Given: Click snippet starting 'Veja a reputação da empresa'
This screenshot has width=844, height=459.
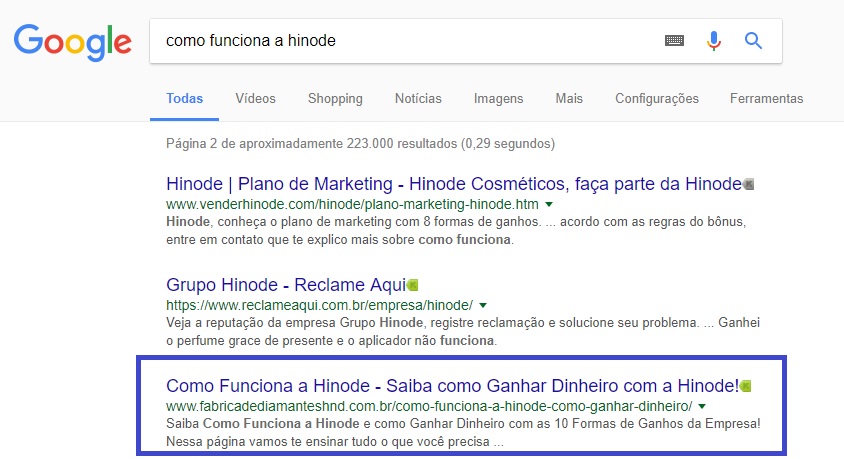Looking at the screenshot, I should coord(463,331).
